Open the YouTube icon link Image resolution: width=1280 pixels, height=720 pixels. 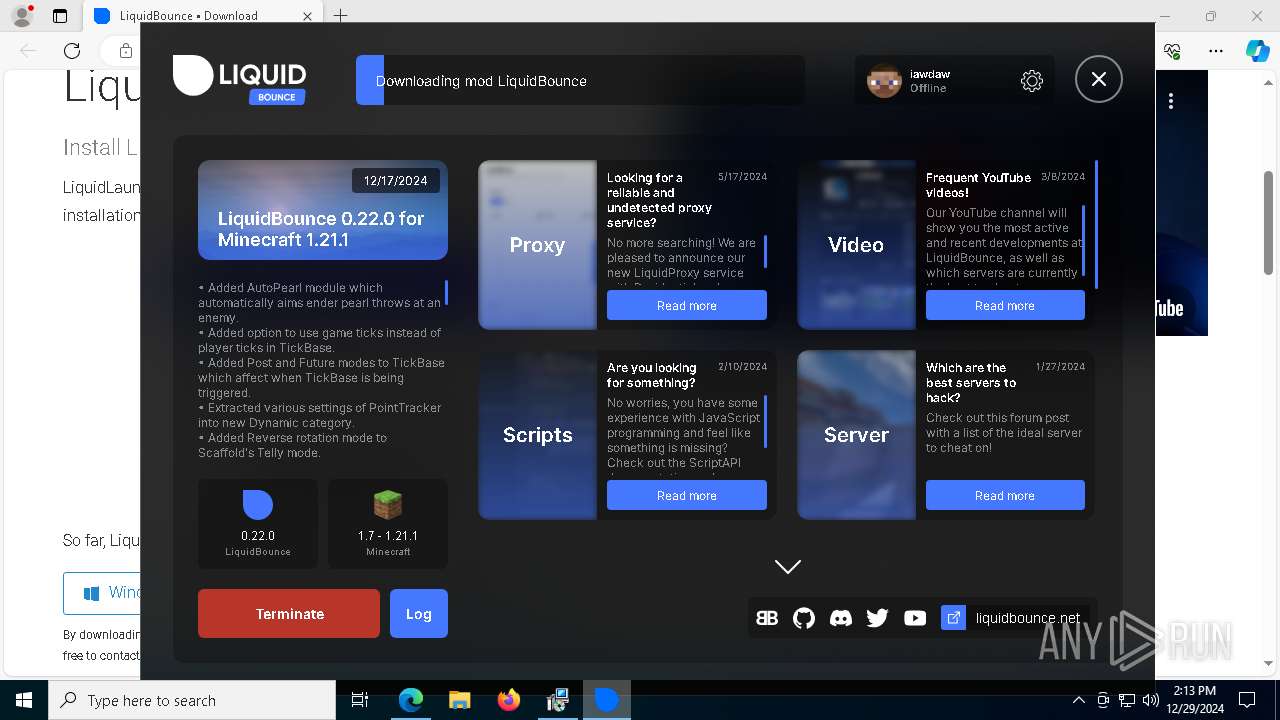pyautogui.click(x=915, y=618)
